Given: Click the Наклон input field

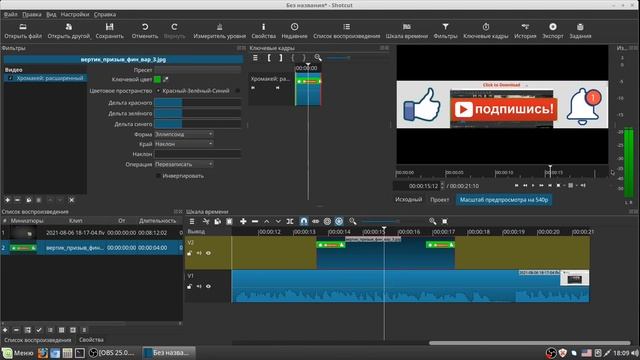Looking at the screenshot, I should click(x=198, y=154).
